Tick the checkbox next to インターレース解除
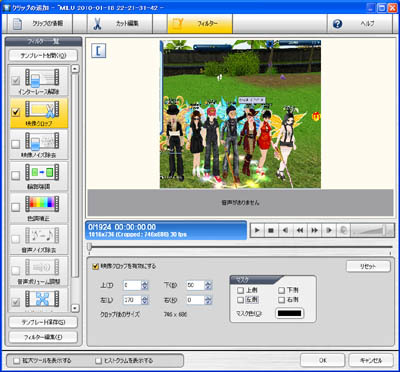400x372 pixels. tap(15, 81)
